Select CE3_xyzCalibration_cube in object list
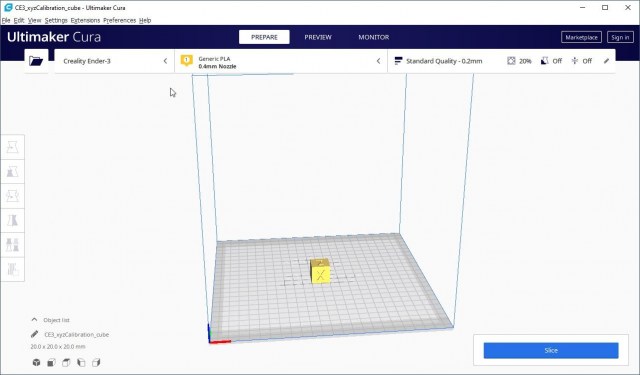640x375 pixels. point(76,335)
